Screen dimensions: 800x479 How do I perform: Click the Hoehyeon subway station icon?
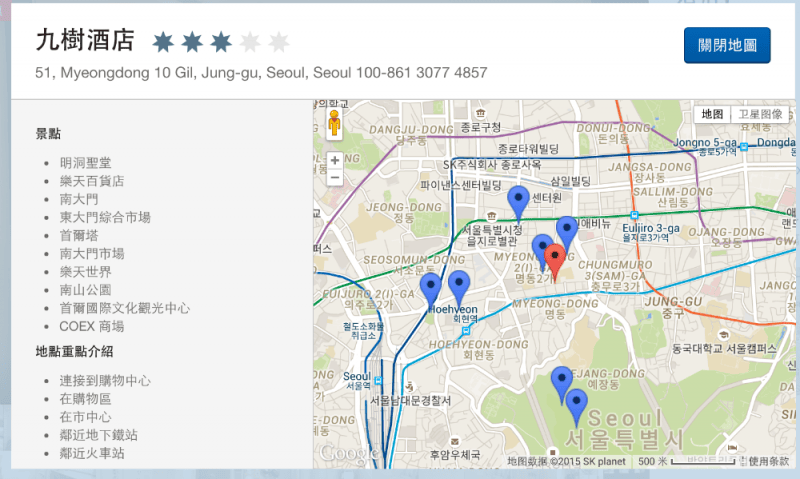465,331
